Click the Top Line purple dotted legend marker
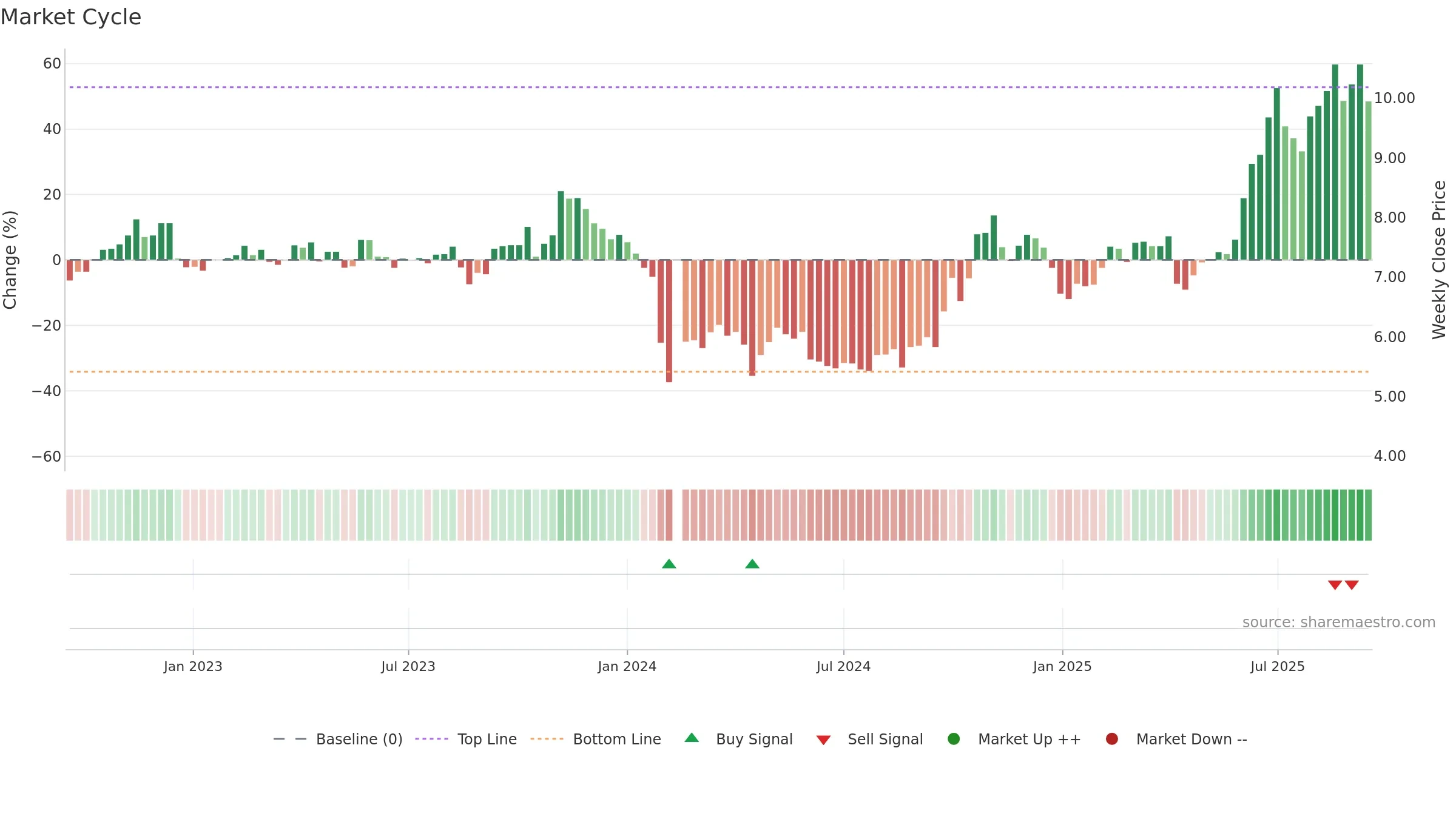Viewport: 1456px width, 819px height. (431, 739)
